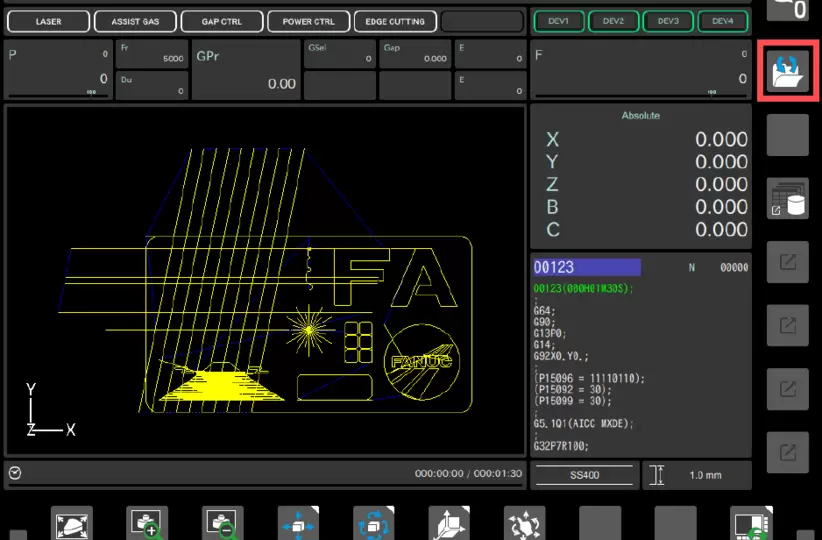Open the 1.0 mm thickness selector
This screenshot has height=540, width=822.
697,475
